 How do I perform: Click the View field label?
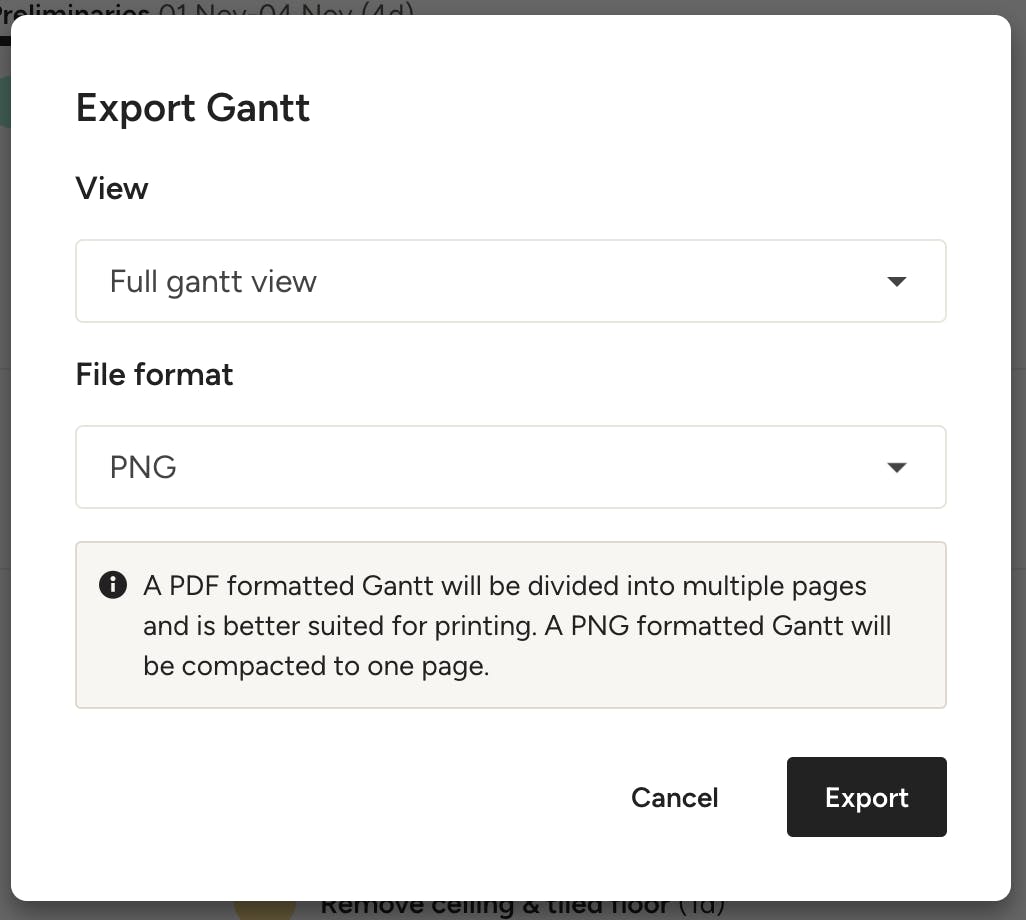pos(112,189)
